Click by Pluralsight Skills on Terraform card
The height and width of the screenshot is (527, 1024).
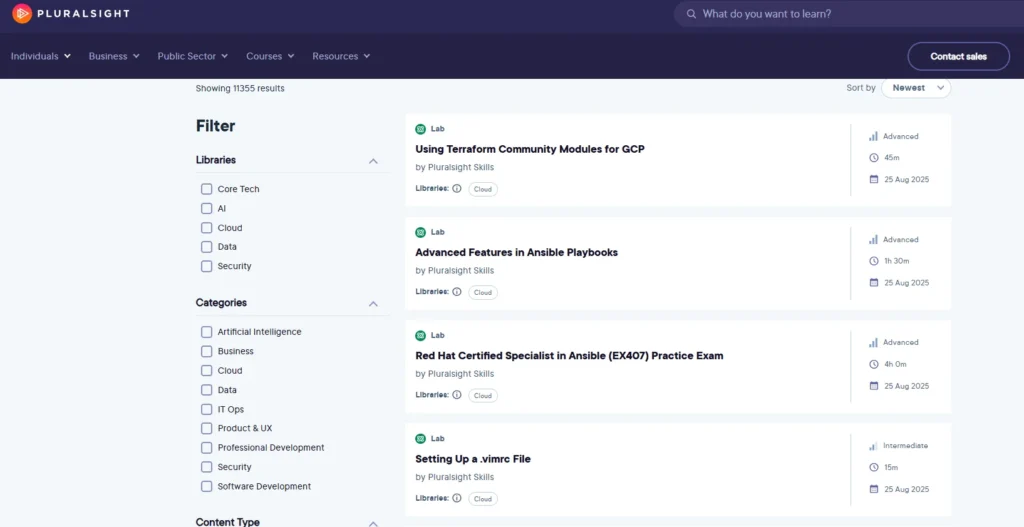click(x=455, y=167)
